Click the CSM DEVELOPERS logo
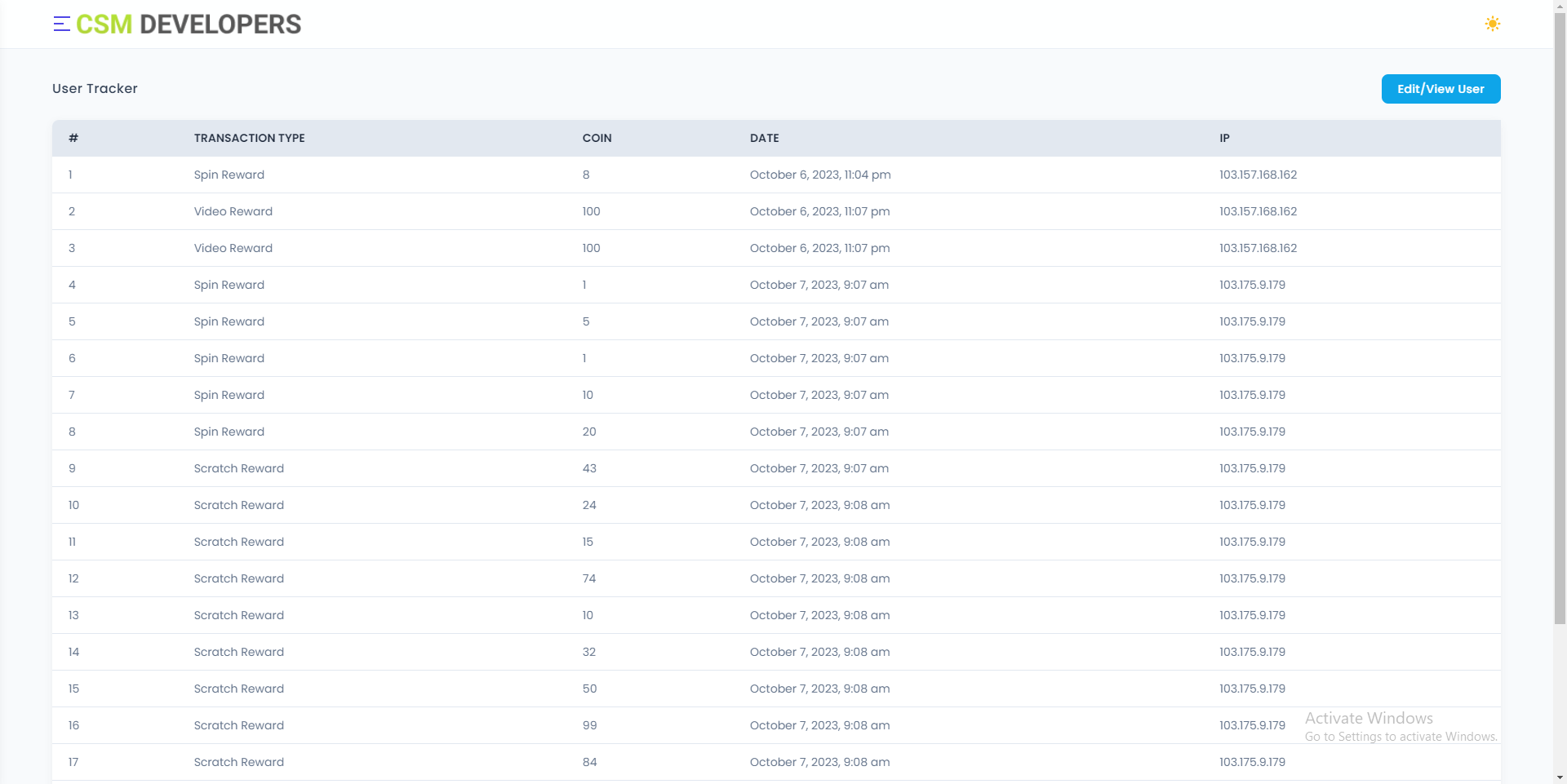 tap(189, 24)
